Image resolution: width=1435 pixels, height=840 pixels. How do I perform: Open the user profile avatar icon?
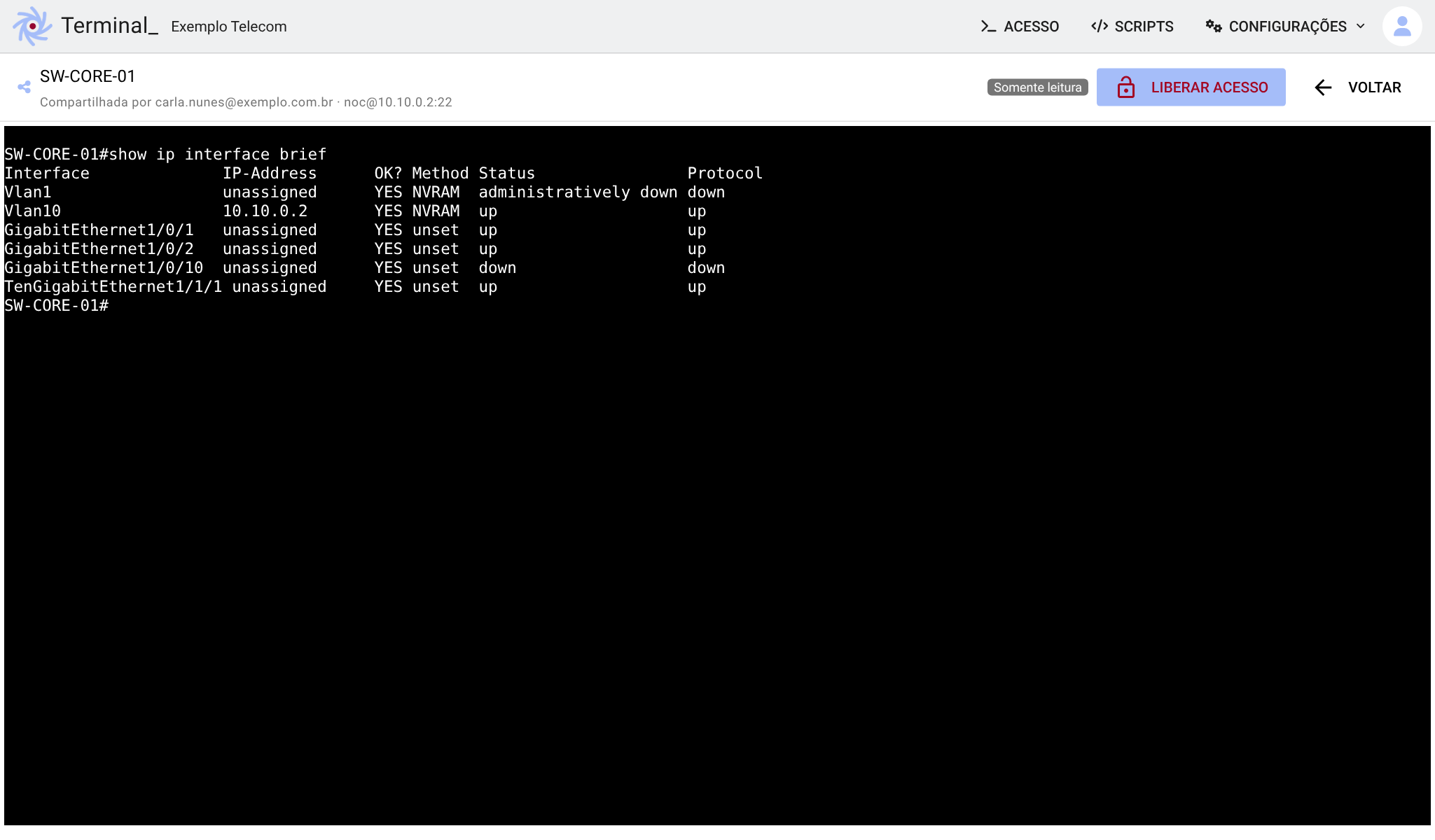point(1402,27)
